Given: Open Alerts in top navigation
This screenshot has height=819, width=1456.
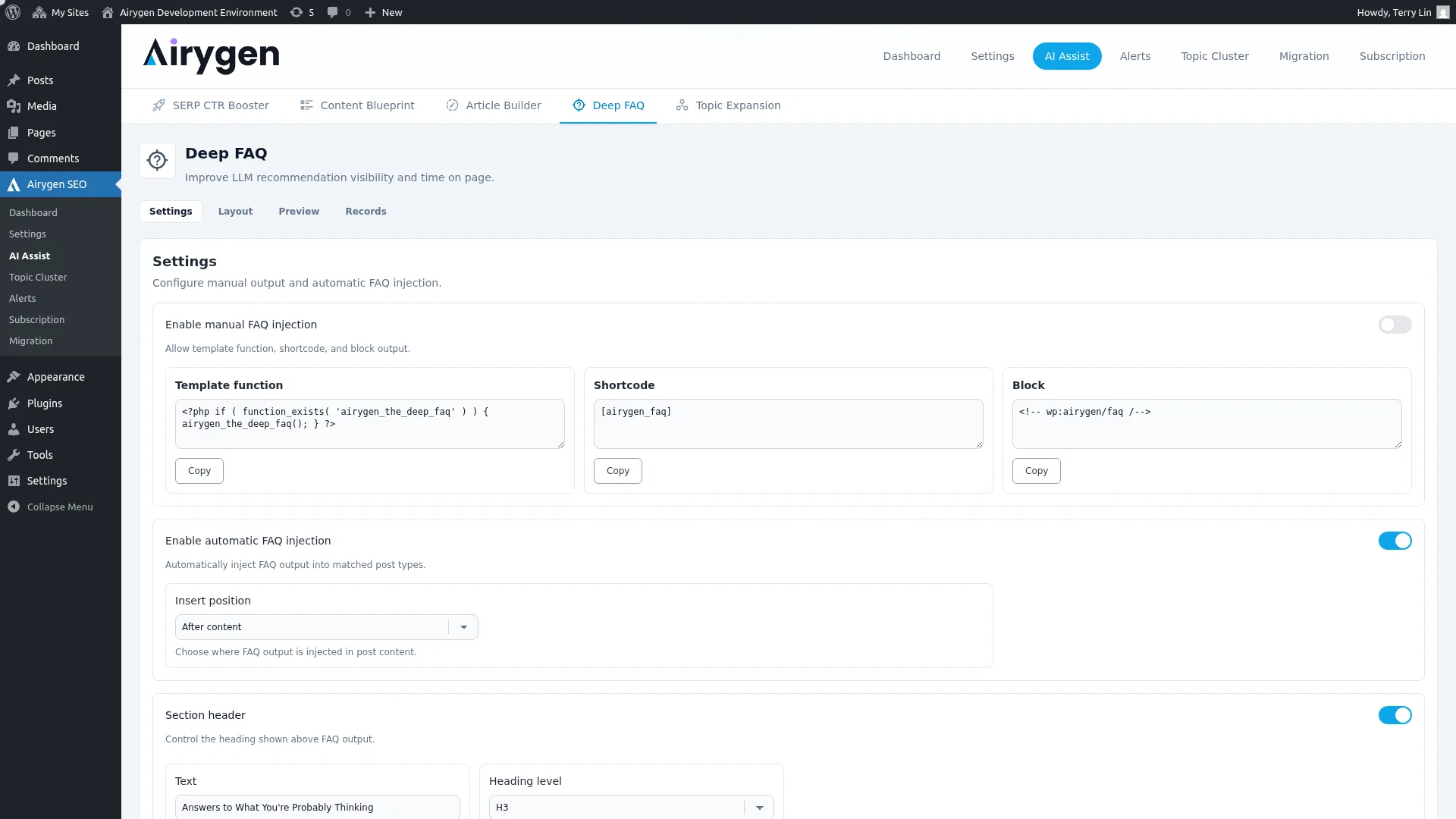Looking at the screenshot, I should click(1134, 56).
